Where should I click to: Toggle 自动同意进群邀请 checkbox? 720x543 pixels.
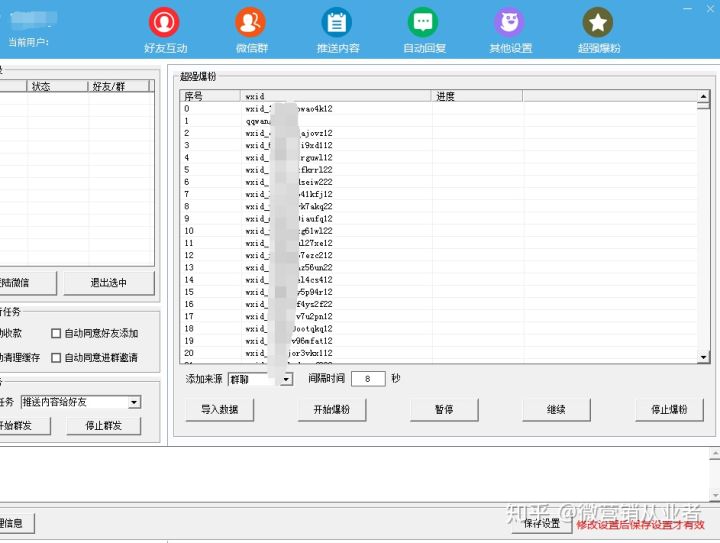[57, 358]
